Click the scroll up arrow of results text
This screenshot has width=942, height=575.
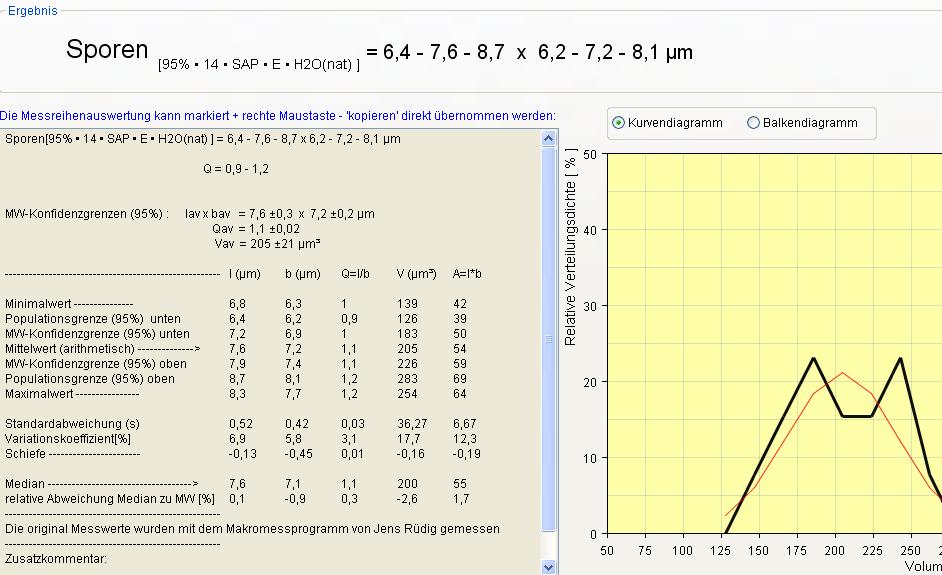[x=548, y=139]
